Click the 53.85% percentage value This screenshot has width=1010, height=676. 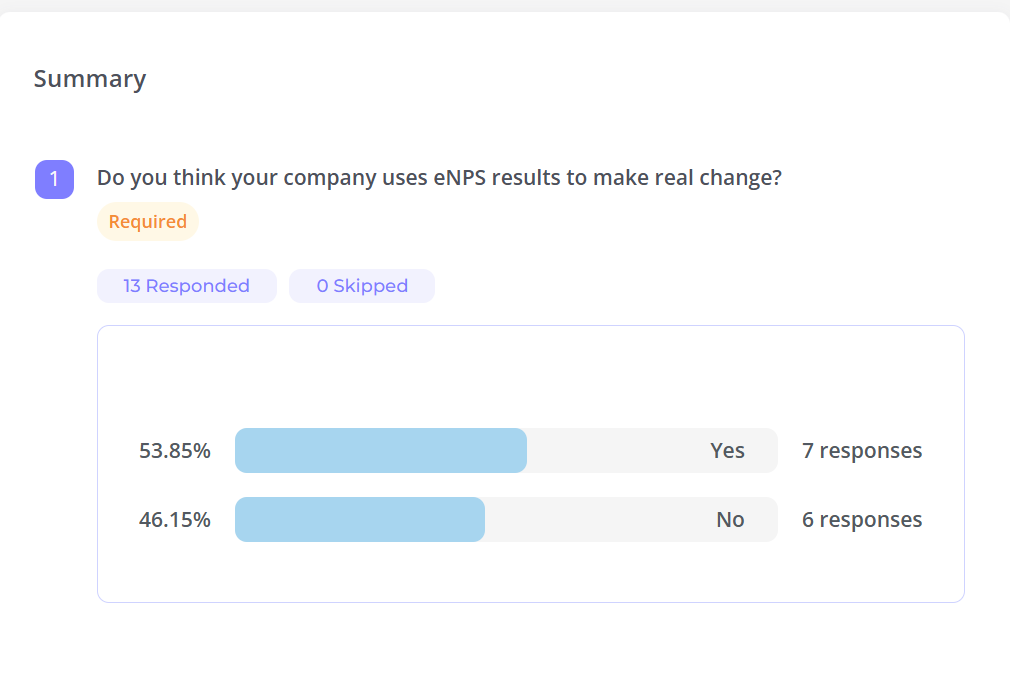point(175,451)
